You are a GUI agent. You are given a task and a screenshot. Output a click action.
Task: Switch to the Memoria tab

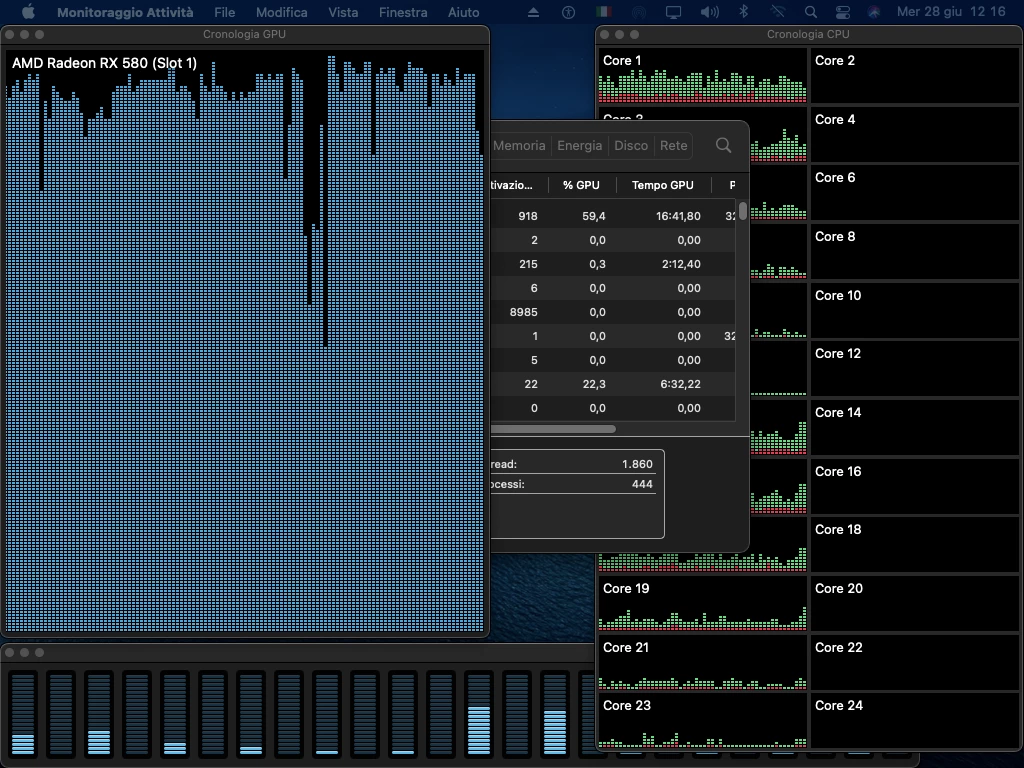click(519, 146)
